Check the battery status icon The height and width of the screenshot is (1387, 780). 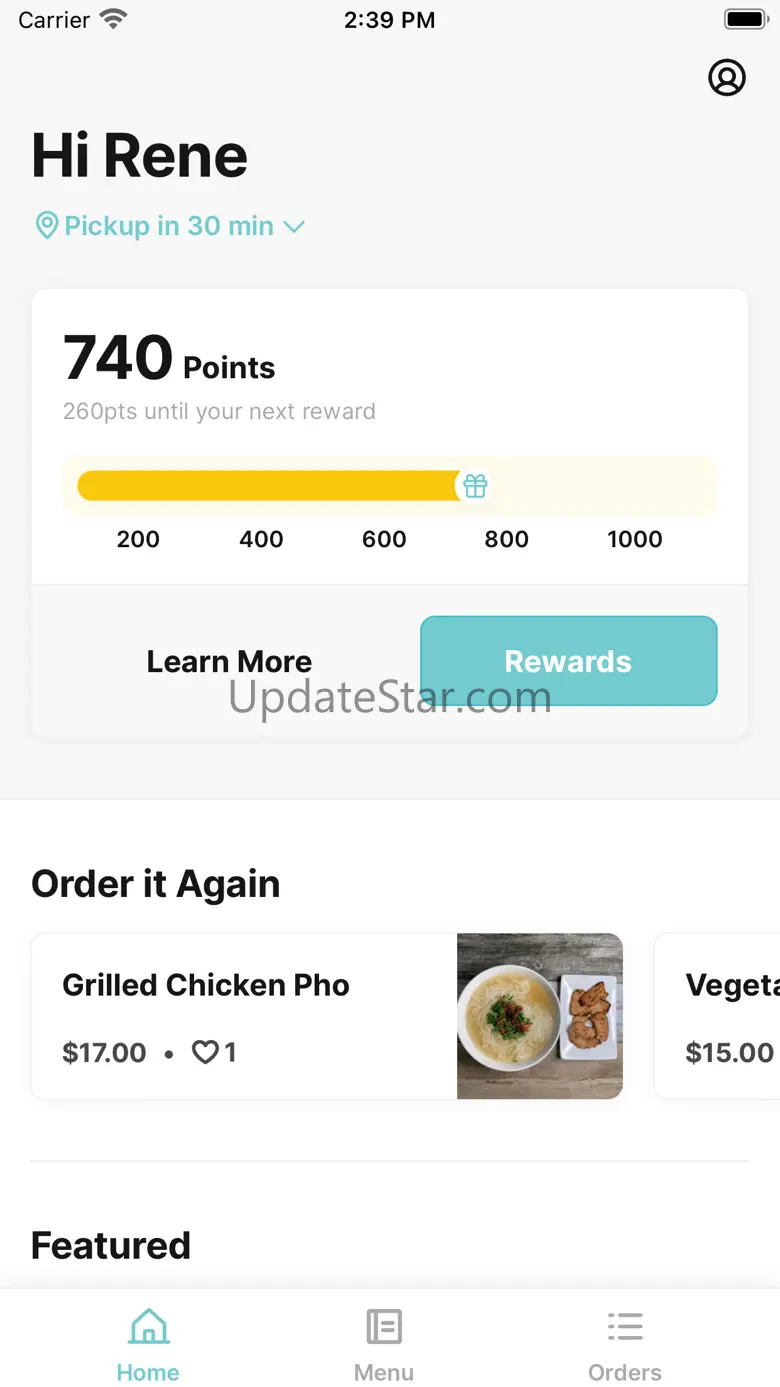click(745, 20)
